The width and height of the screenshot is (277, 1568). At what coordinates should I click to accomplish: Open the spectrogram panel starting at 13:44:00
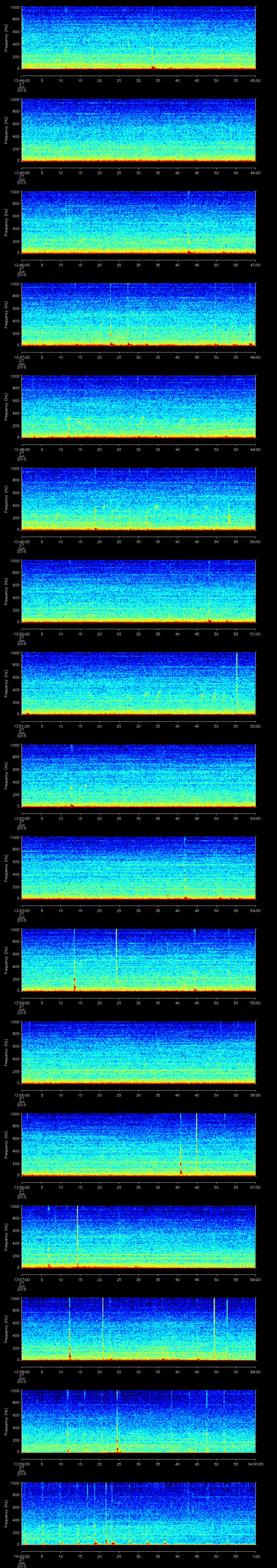click(x=138, y=38)
